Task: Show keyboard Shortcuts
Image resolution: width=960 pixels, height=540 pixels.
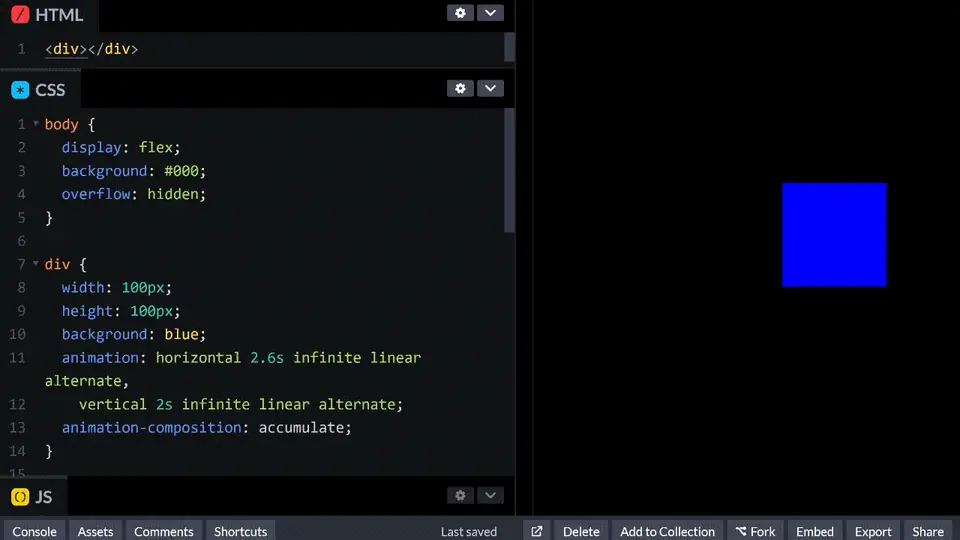Action: (x=240, y=531)
